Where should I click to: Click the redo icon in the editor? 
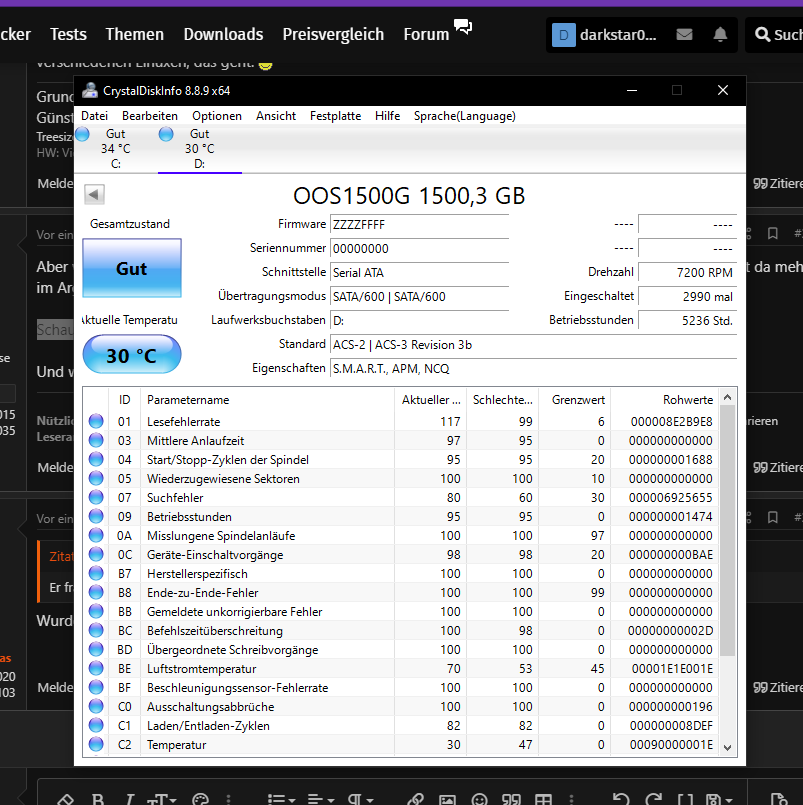[653, 799]
